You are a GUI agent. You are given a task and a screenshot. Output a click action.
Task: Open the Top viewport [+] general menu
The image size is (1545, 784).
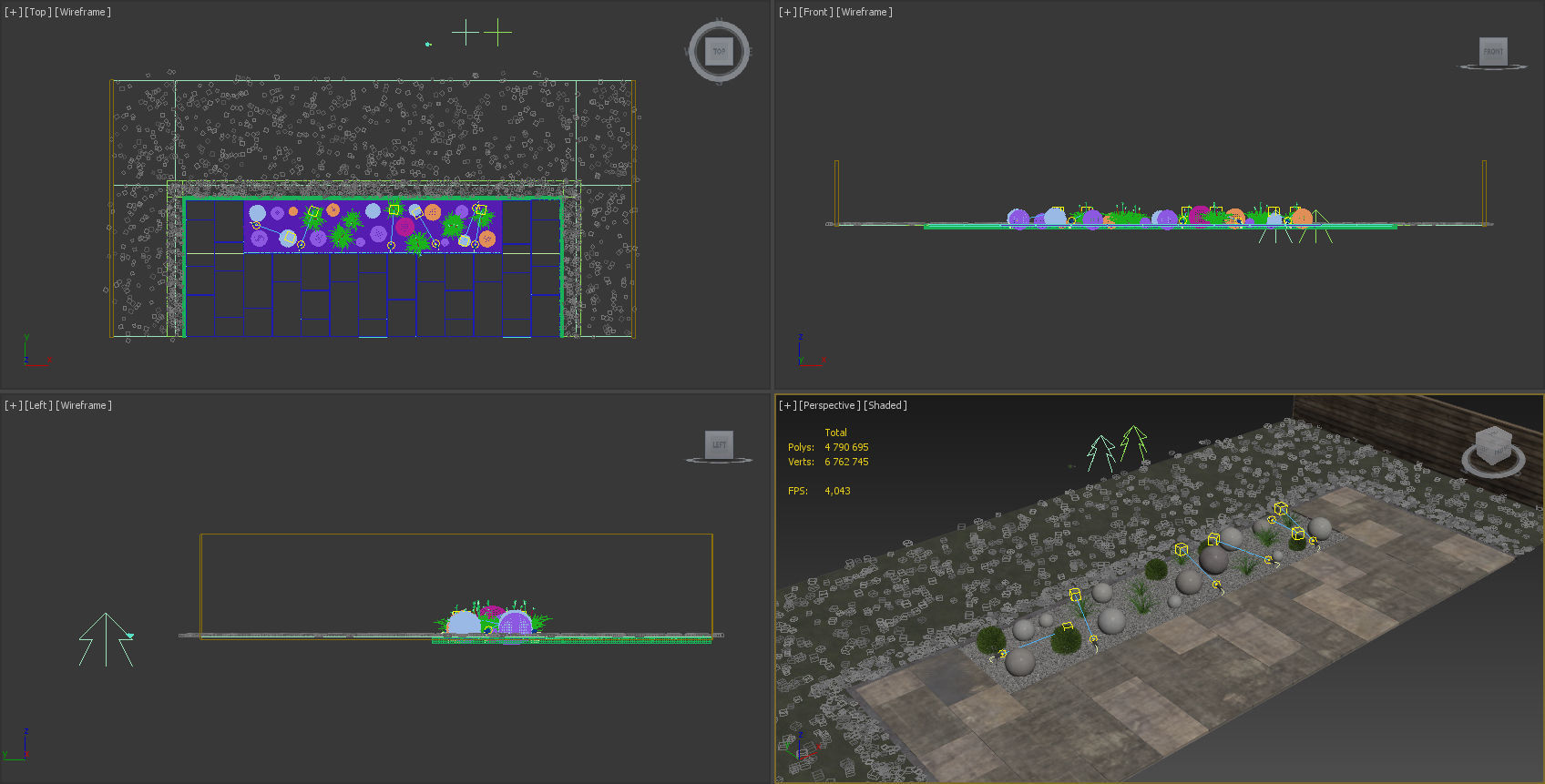tap(13, 12)
